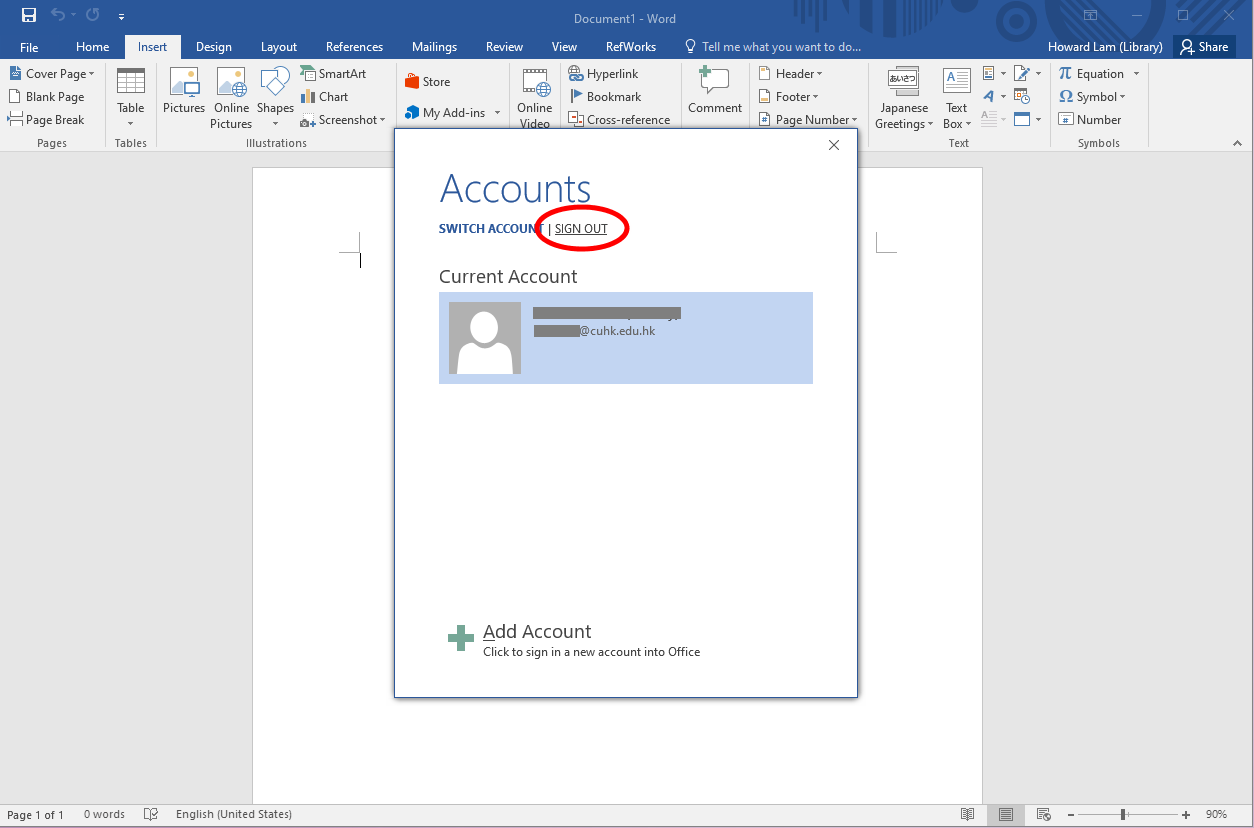Click English (United States) language indicator
Image resolution: width=1254 pixels, height=828 pixels.
(x=234, y=815)
